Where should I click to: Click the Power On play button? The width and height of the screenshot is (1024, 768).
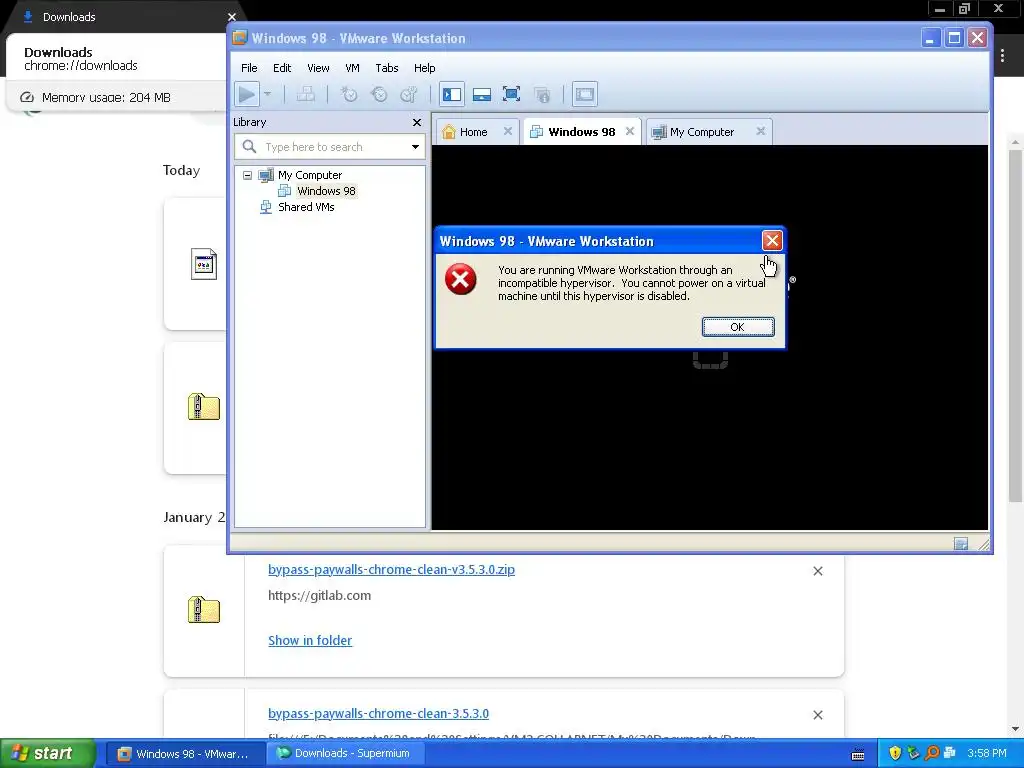[x=247, y=95]
